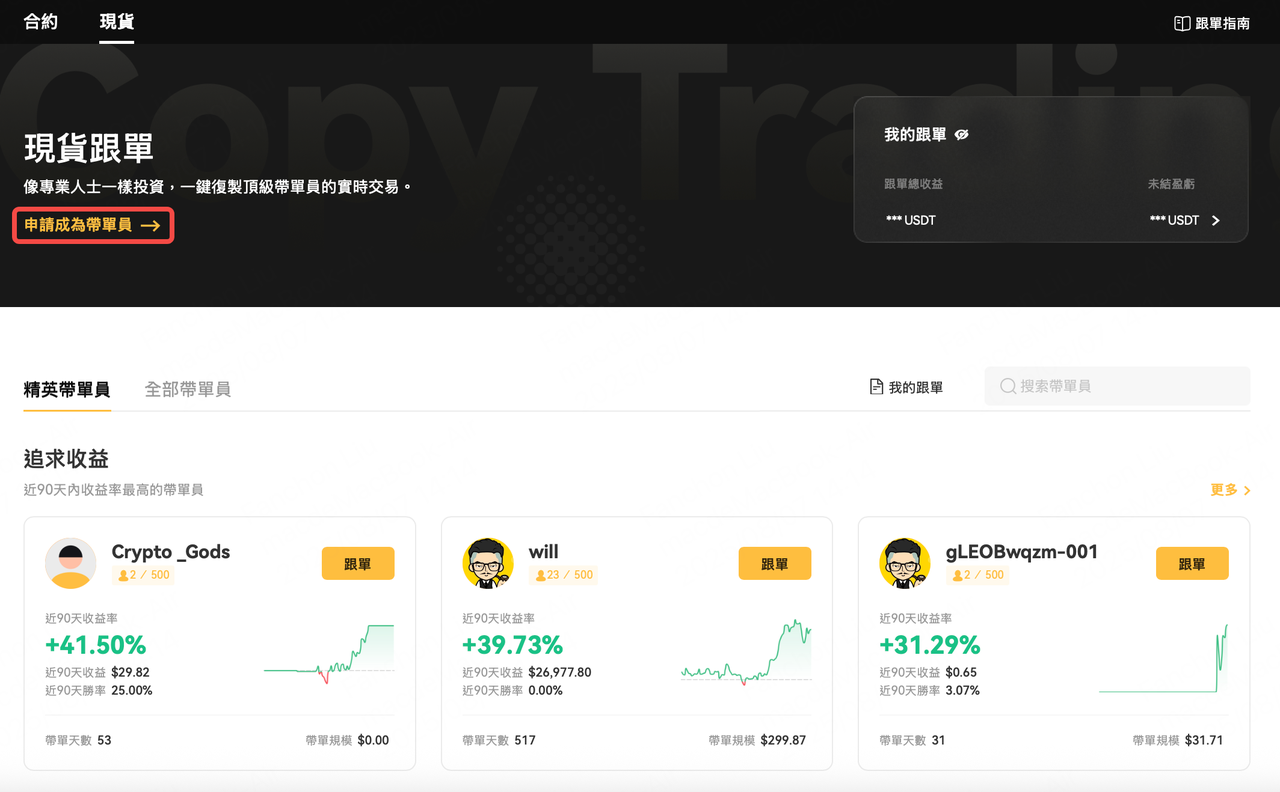Open will's 90-day profit chart

pos(746,652)
